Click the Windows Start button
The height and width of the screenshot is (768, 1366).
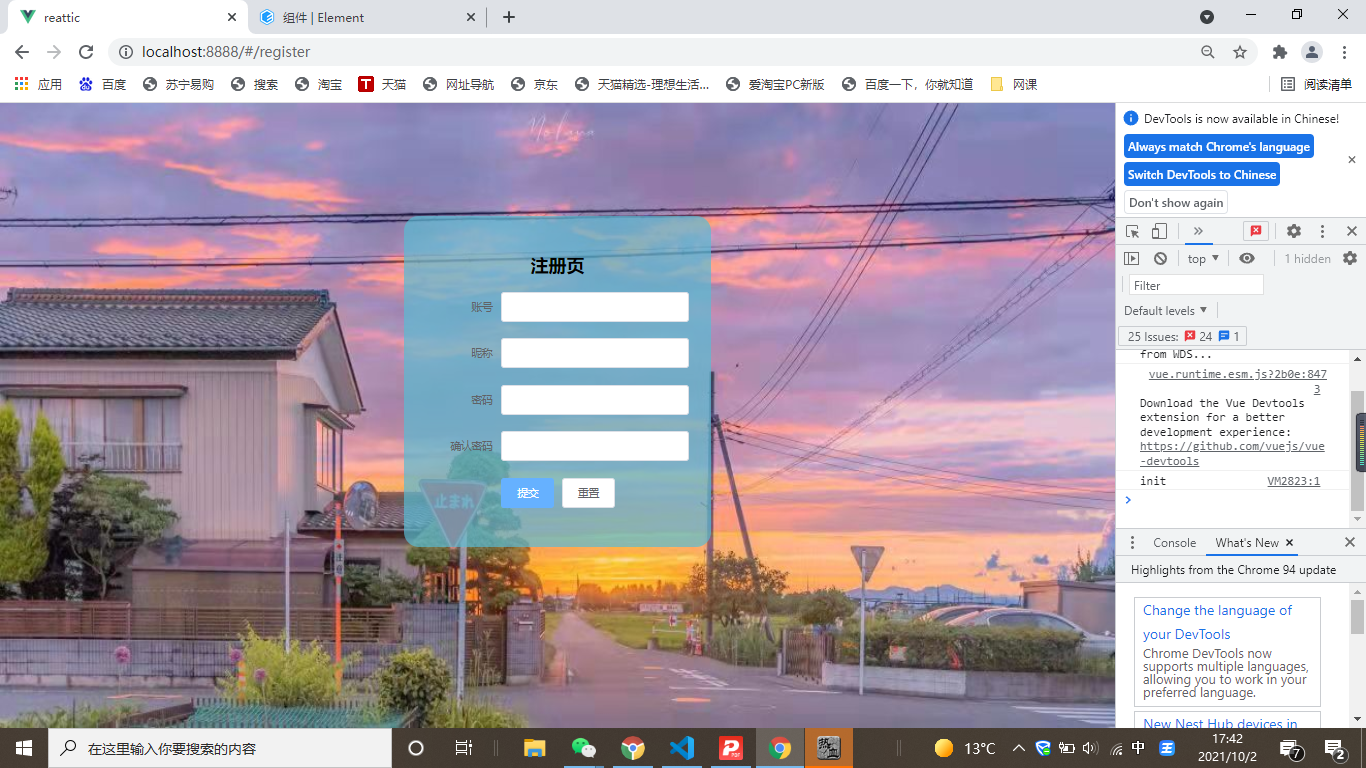coord(24,748)
